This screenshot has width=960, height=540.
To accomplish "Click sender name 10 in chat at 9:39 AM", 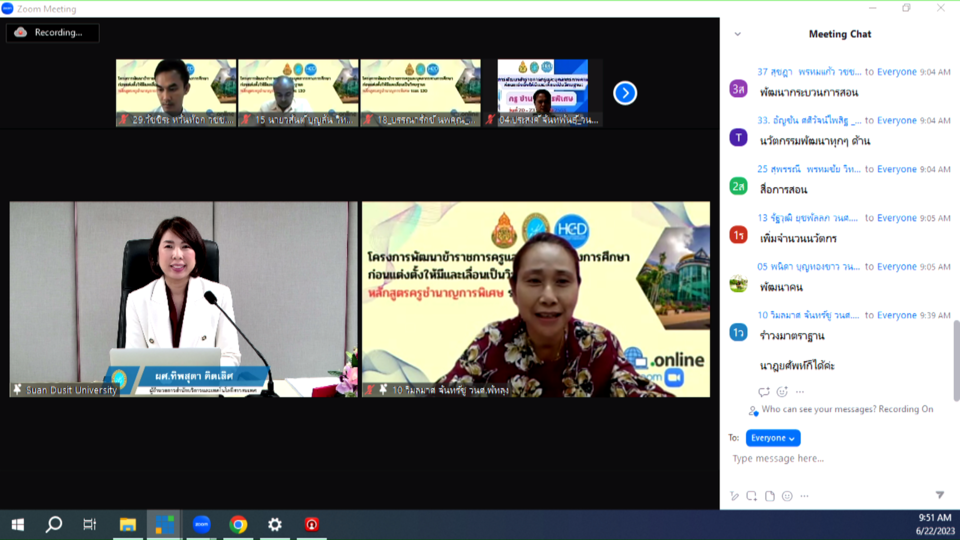I will tap(808, 315).
